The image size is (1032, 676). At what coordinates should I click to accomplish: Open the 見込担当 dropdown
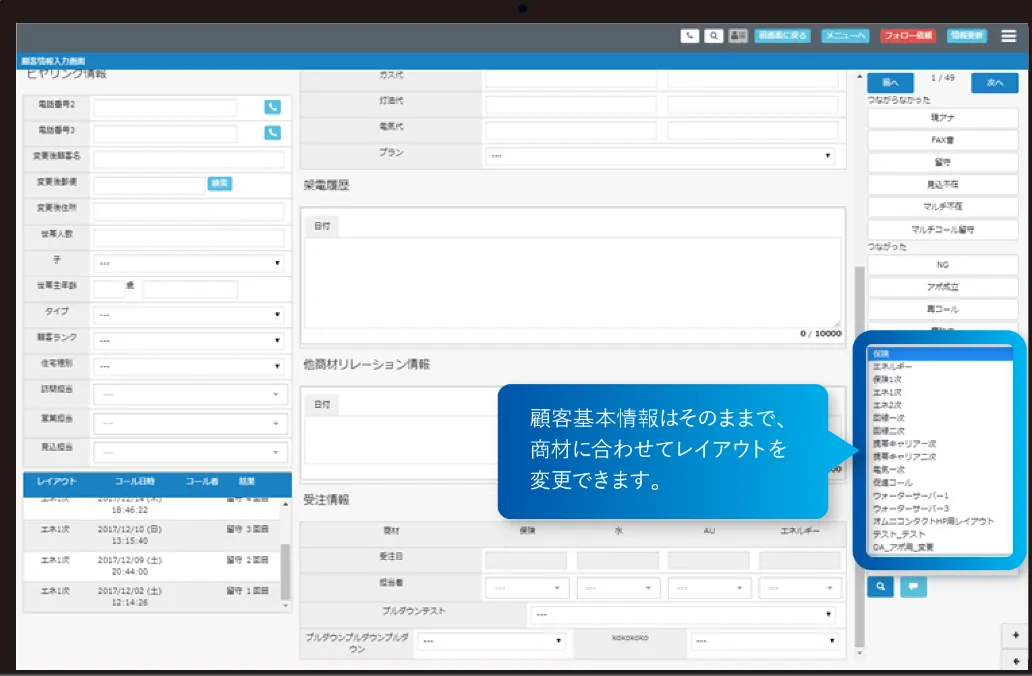pos(190,452)
